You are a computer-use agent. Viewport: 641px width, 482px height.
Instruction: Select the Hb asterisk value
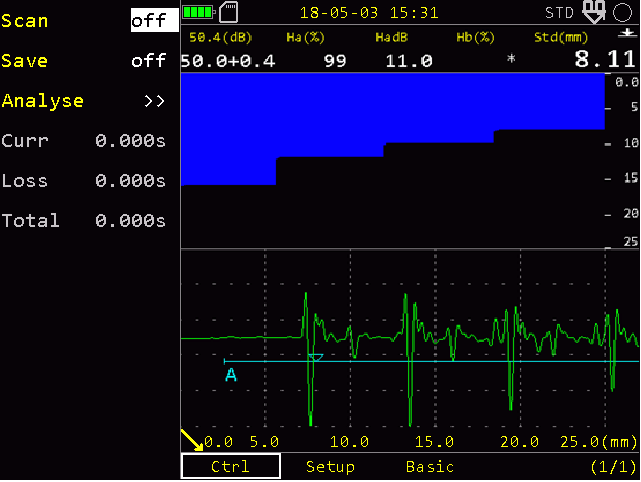[x=511, y=59]
